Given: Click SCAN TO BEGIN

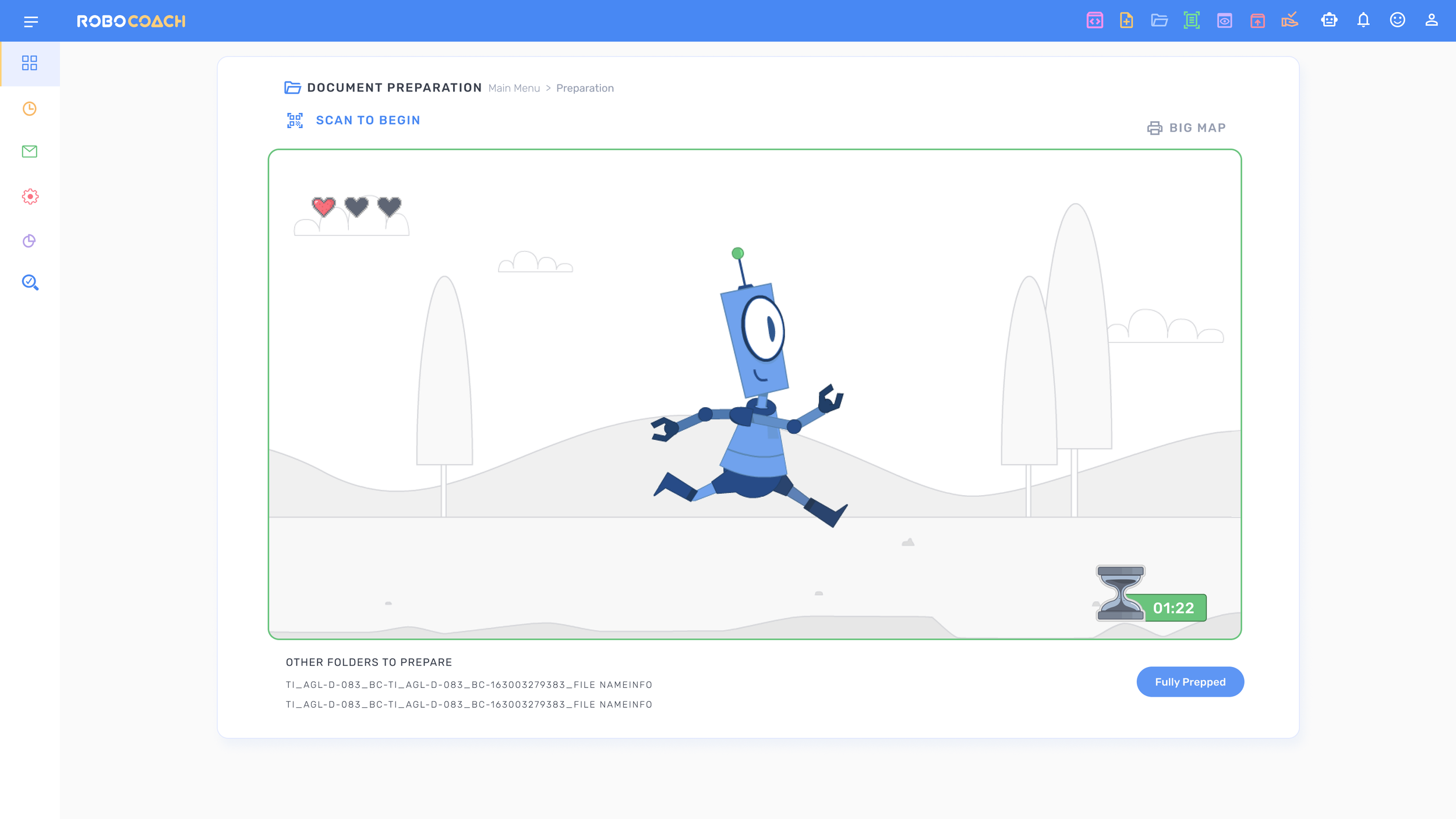Looking at the screenshot, I should [367, 120].
